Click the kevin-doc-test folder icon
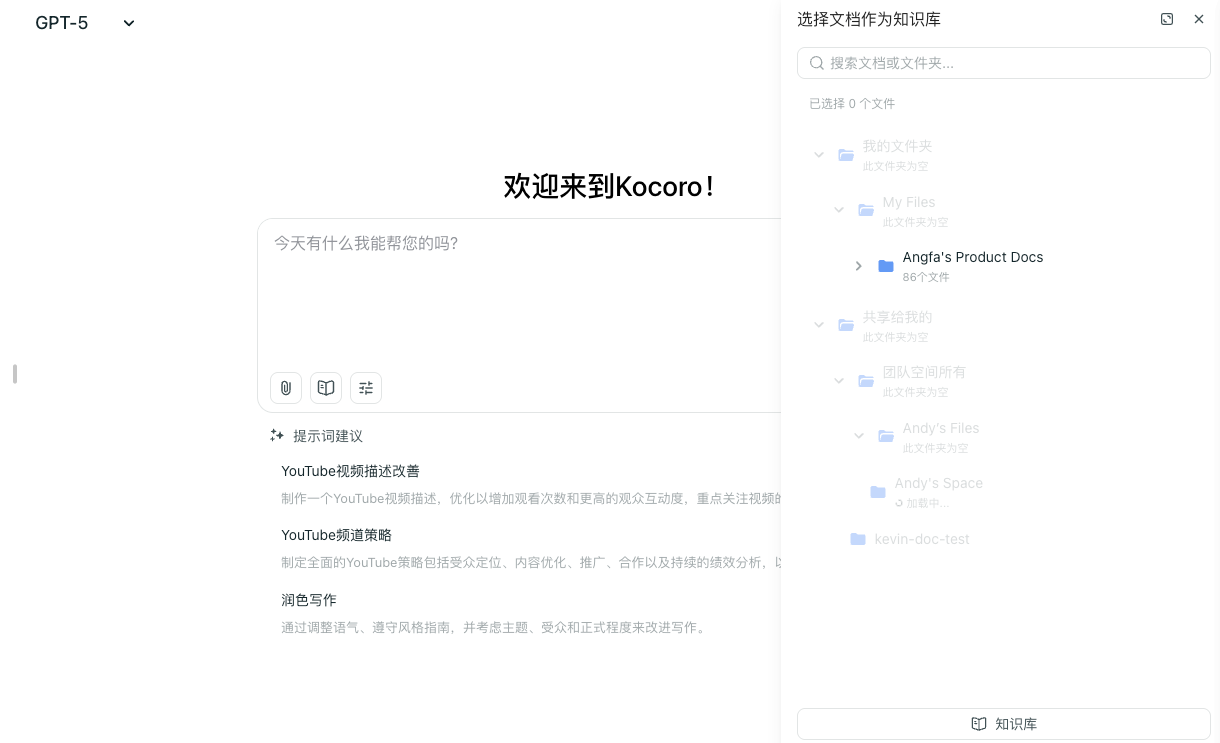The image size is (1220, 743). (x=858, y=539)
